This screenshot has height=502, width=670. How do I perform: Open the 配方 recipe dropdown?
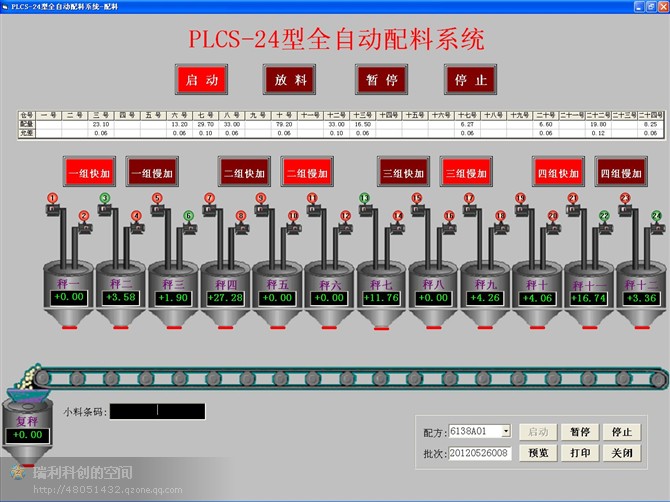click(x=506, y=431)
